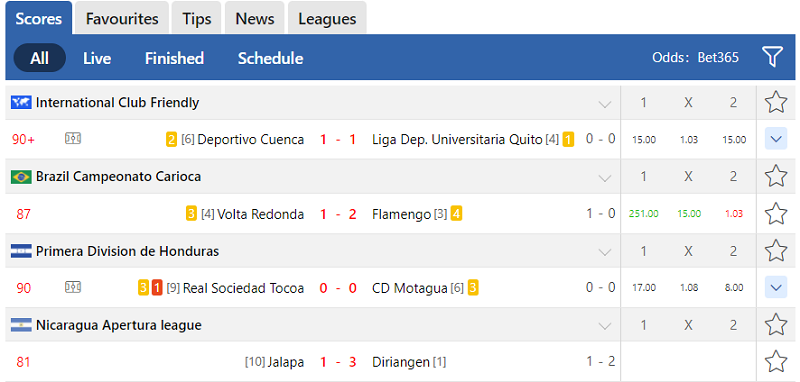
Task: Open pitch icon for Deportivo Cuenca match
Action: [73, 138]
